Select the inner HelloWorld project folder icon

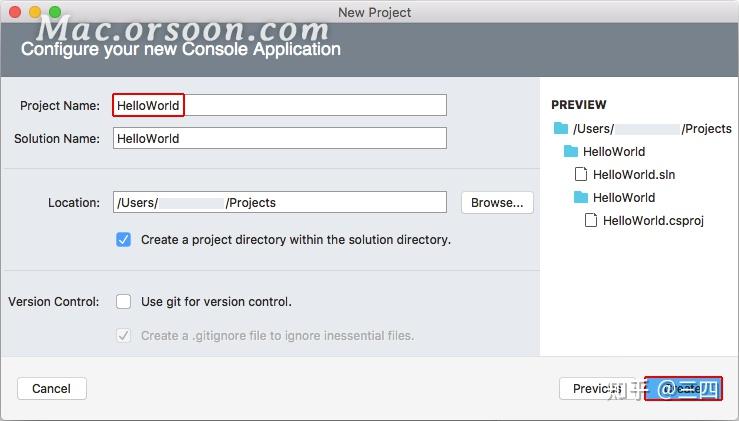581,197
